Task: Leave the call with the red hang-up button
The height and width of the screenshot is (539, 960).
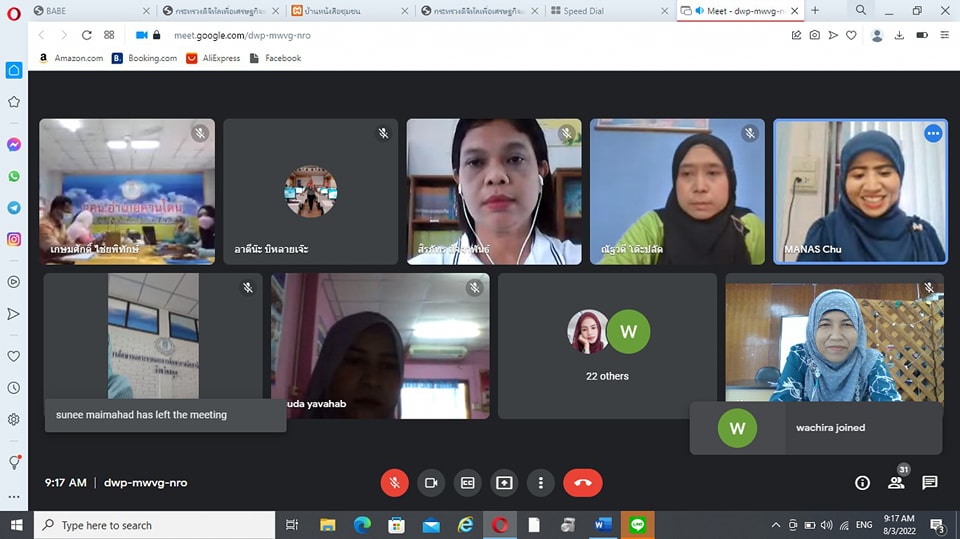Action: pyautogui.click(x=583, y=483)
